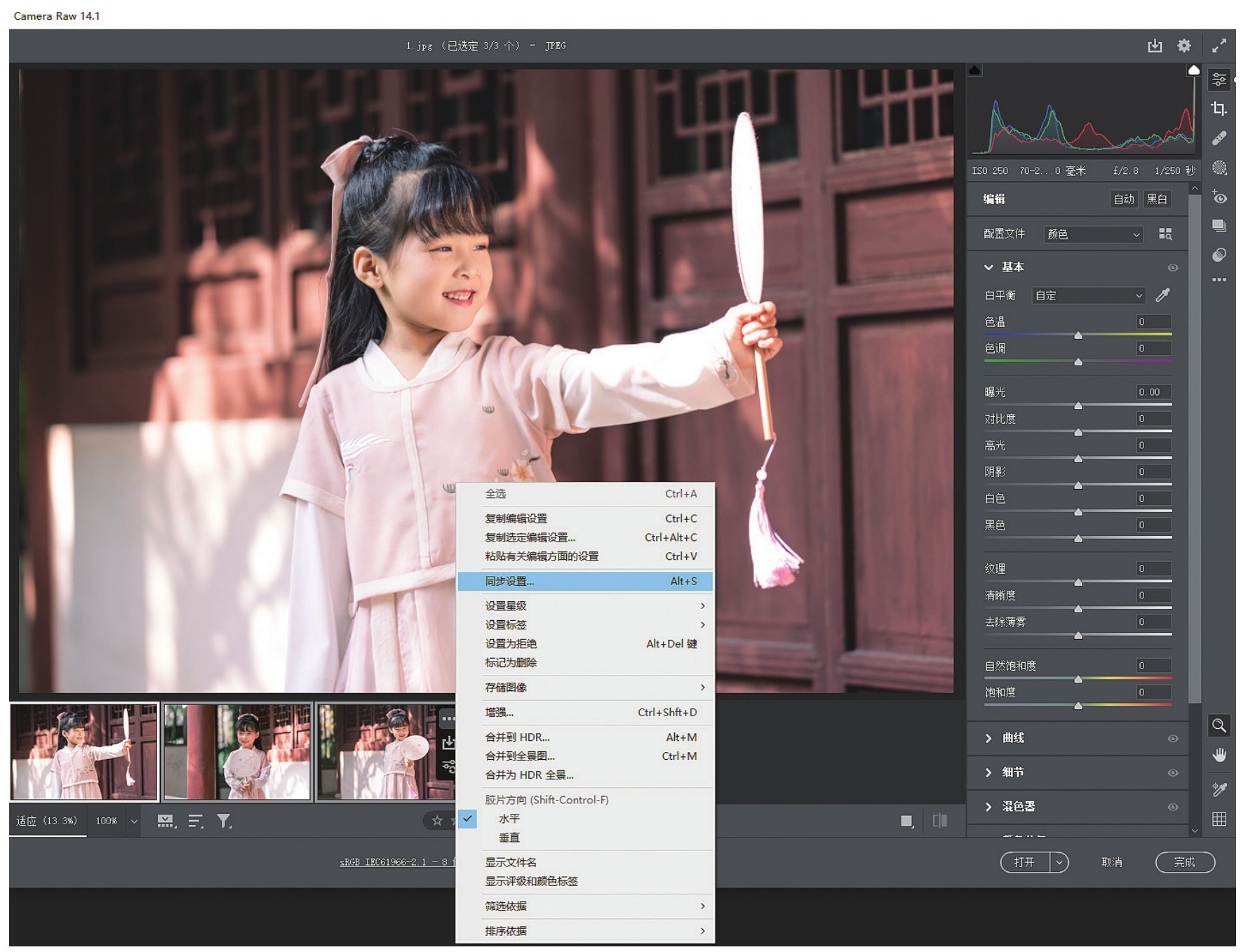Toggle full screen mode icon

pos(1219,46)
